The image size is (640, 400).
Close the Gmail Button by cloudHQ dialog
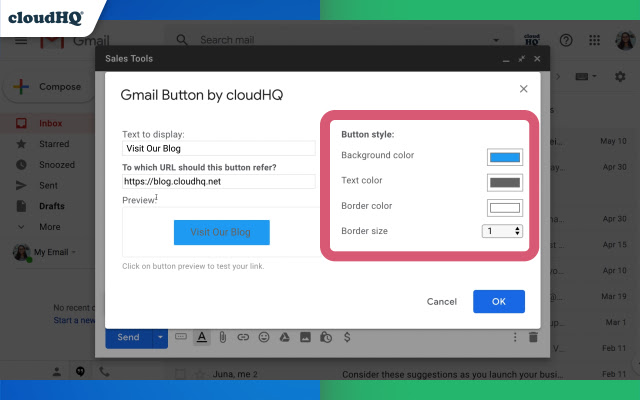(524, 89)
